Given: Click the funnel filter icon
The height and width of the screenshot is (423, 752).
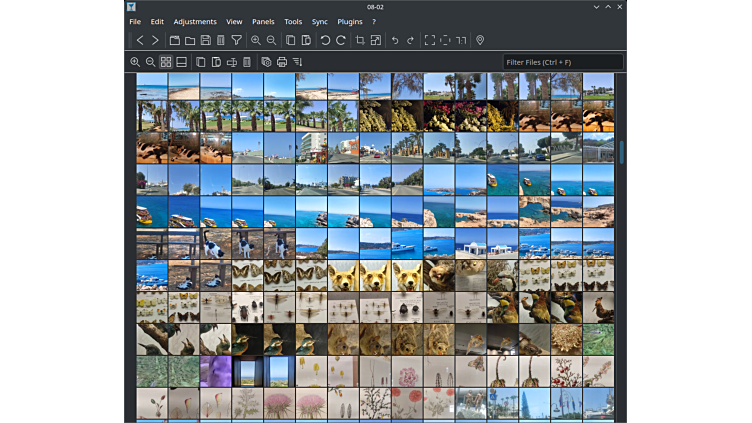Looking at the screenshot, I should [x=237, y=40].
